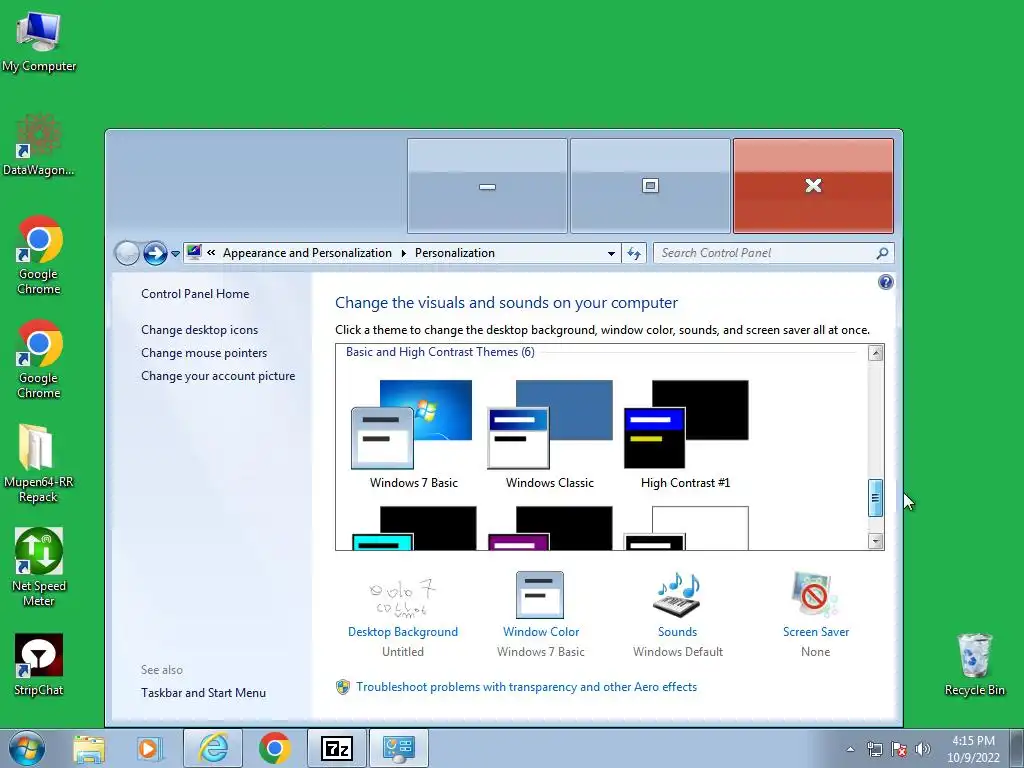
Task: Go to Appearance and Personalization breadcrumb
Action: (x=307, y=253)
